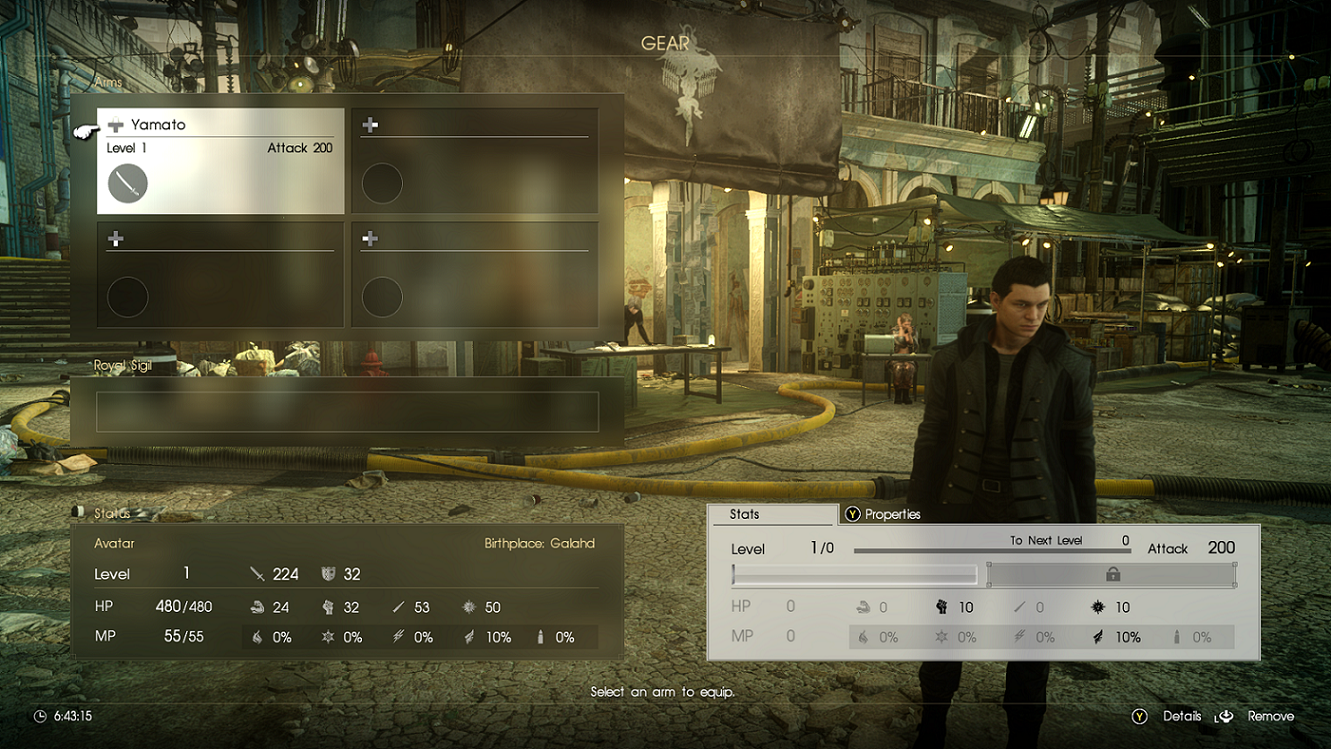Click the Level 1 text in the Yamato slot
The height and width of the screenshot is (749, 1331).
click(127, 148)
